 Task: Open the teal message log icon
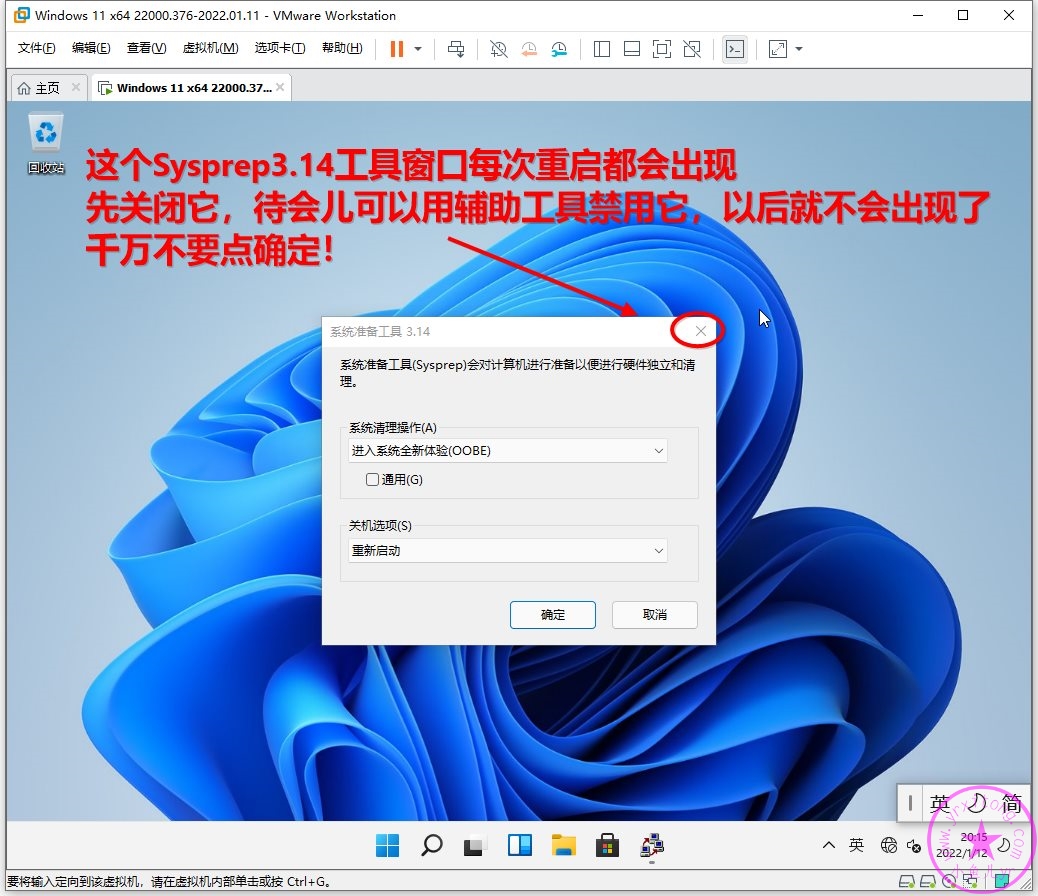(x=1002, y=881)
